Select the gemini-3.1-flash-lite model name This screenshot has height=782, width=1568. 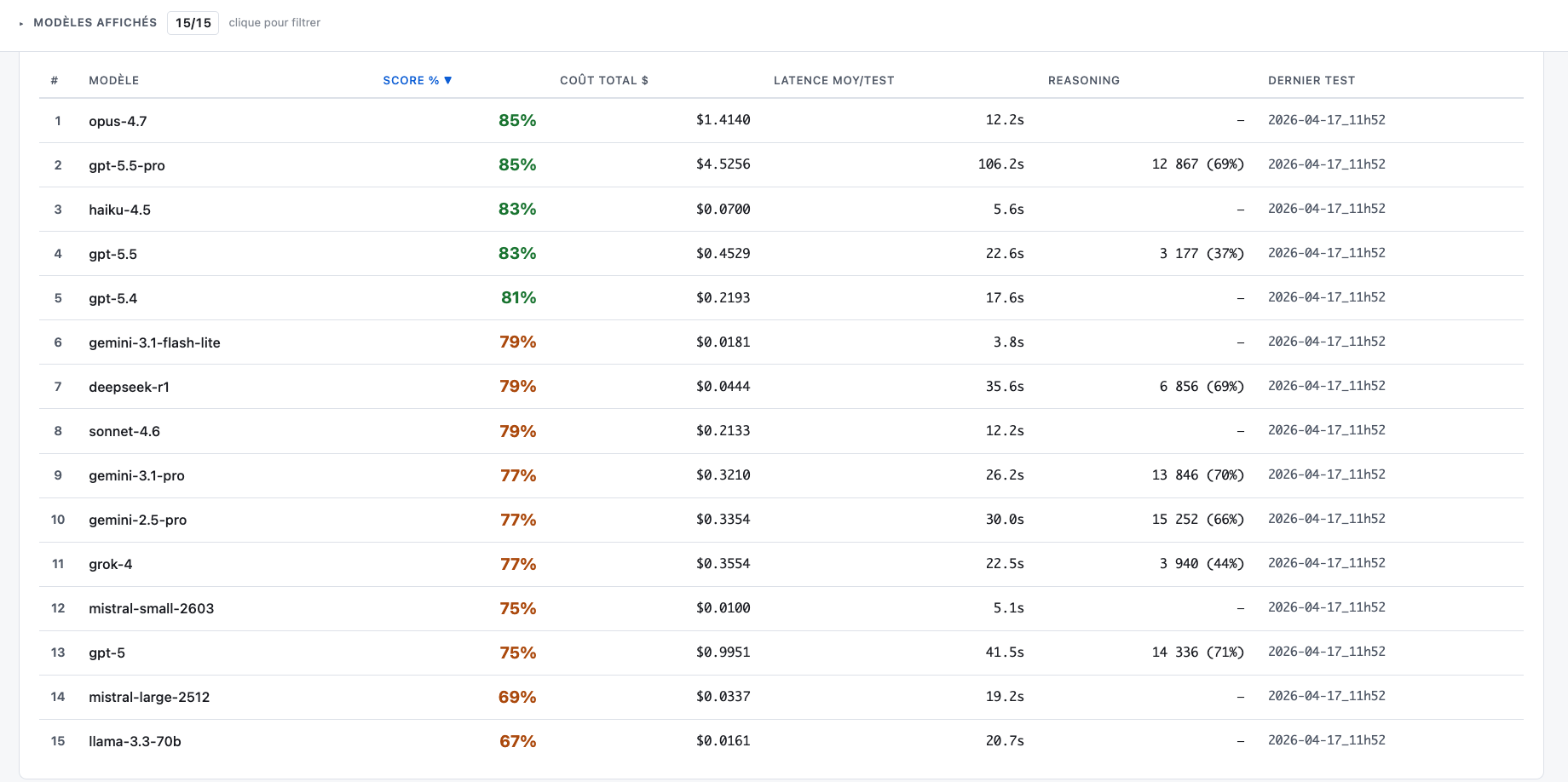pos(154,342)
